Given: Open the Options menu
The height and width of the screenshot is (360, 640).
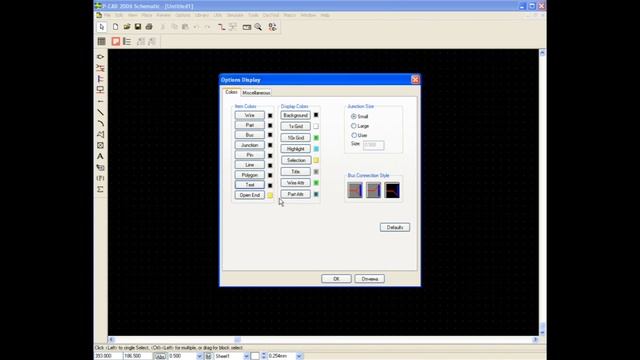Looking at the screenshot, I should point(183,15).
